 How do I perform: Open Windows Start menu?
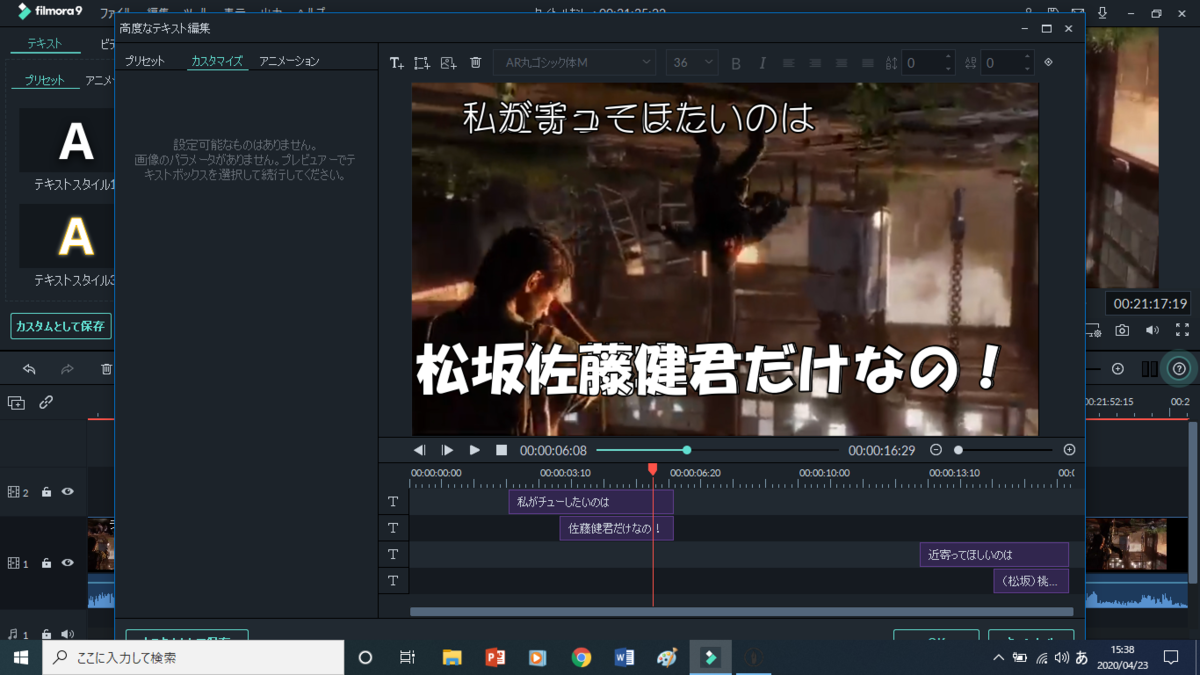pyautogui.click(x=20, y=657)
